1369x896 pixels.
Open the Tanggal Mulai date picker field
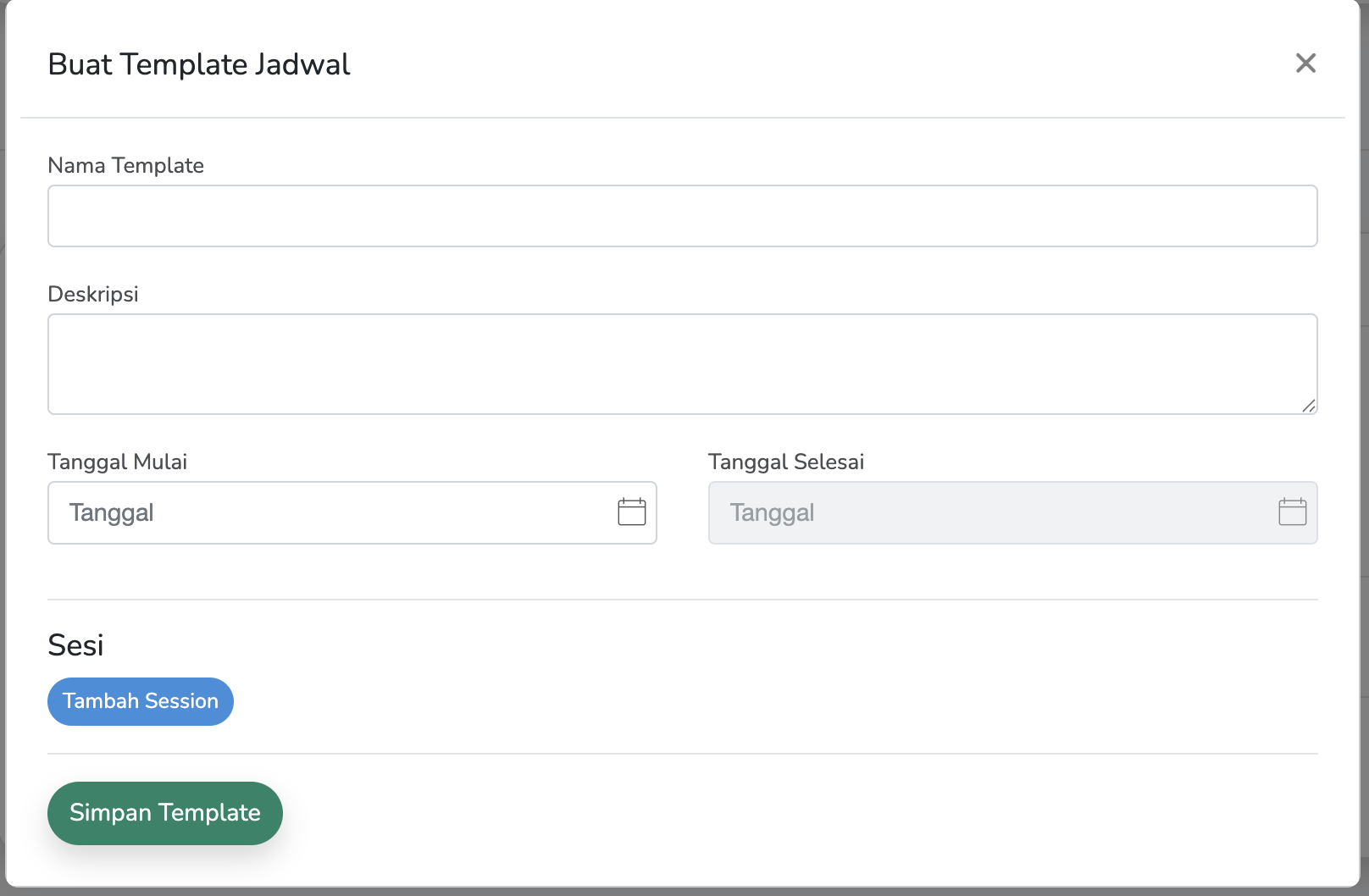coord(330,512)
